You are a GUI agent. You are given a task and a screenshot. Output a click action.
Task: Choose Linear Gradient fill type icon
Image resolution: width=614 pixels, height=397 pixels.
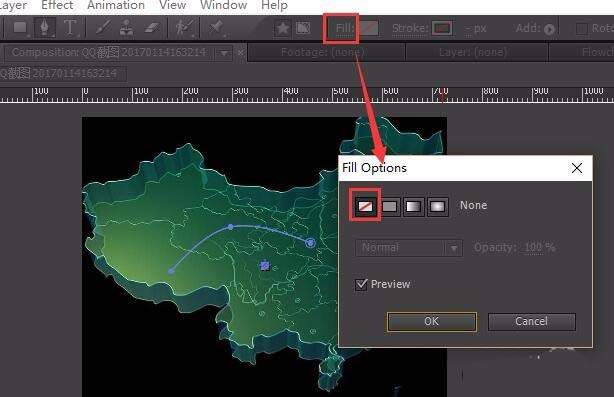[x=414, y=206]
